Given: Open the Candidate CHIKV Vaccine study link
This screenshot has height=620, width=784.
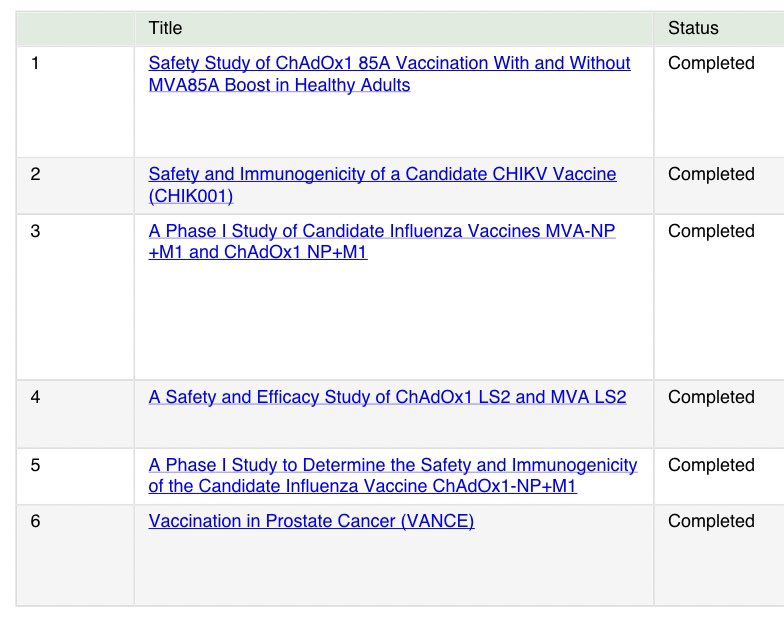Looking at the screenshot, I should [x=382, y=185].
